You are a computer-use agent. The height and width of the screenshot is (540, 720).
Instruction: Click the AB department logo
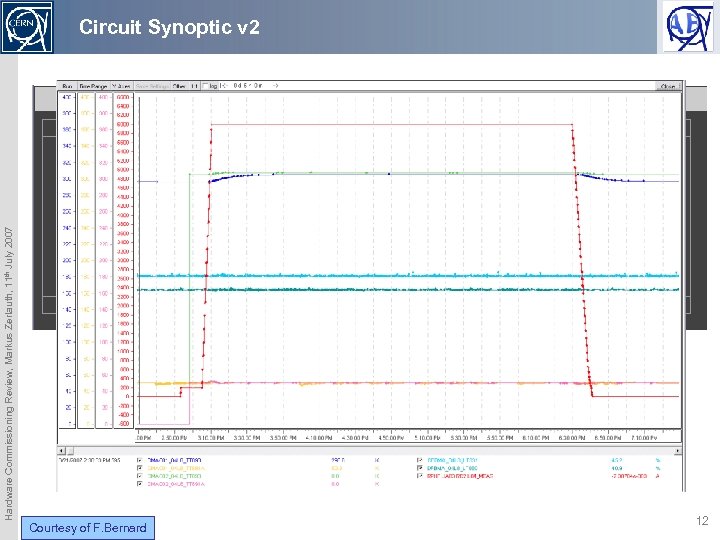(689, 28)
